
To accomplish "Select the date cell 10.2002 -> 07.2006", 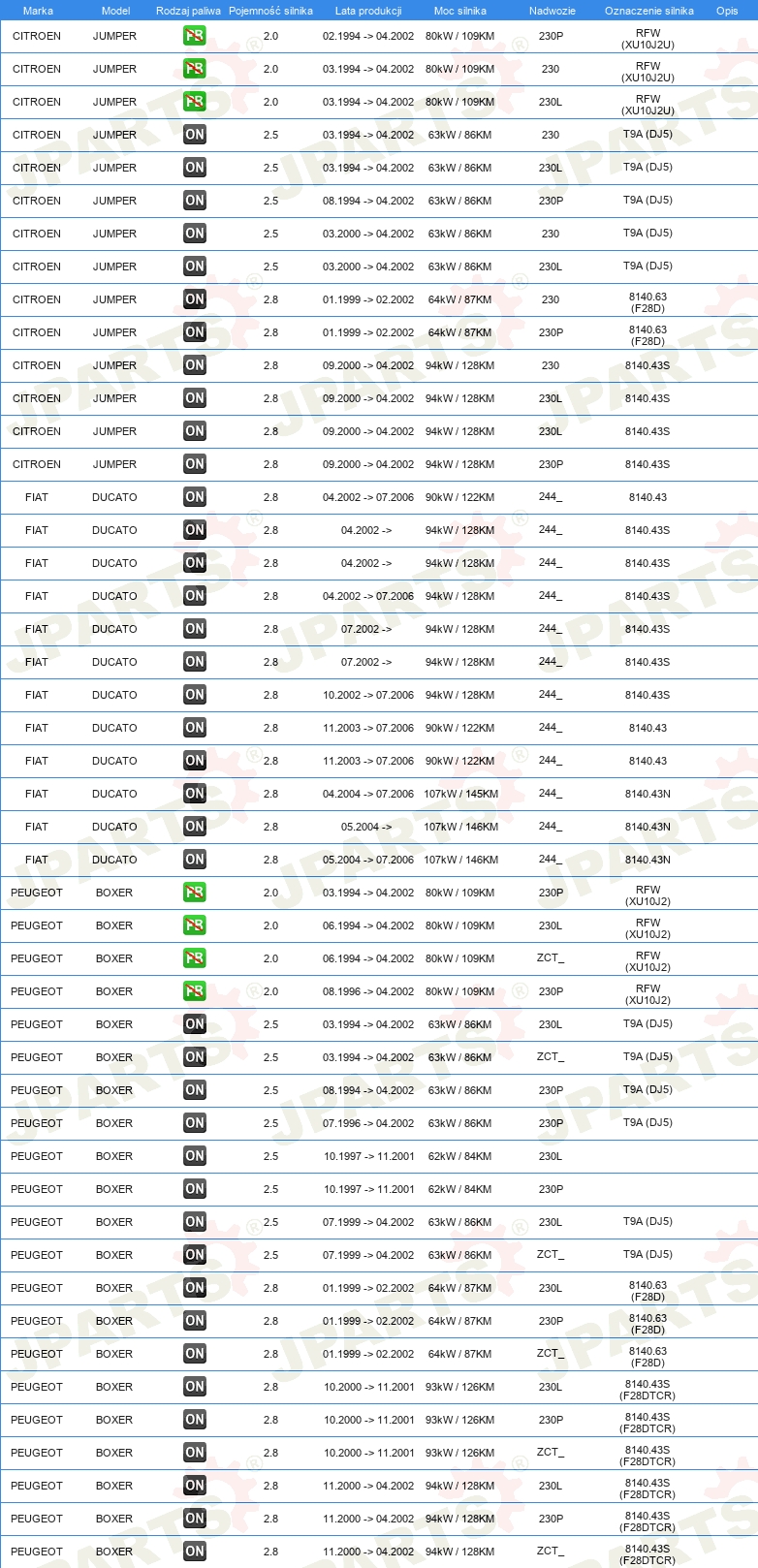I will [368, 695].
